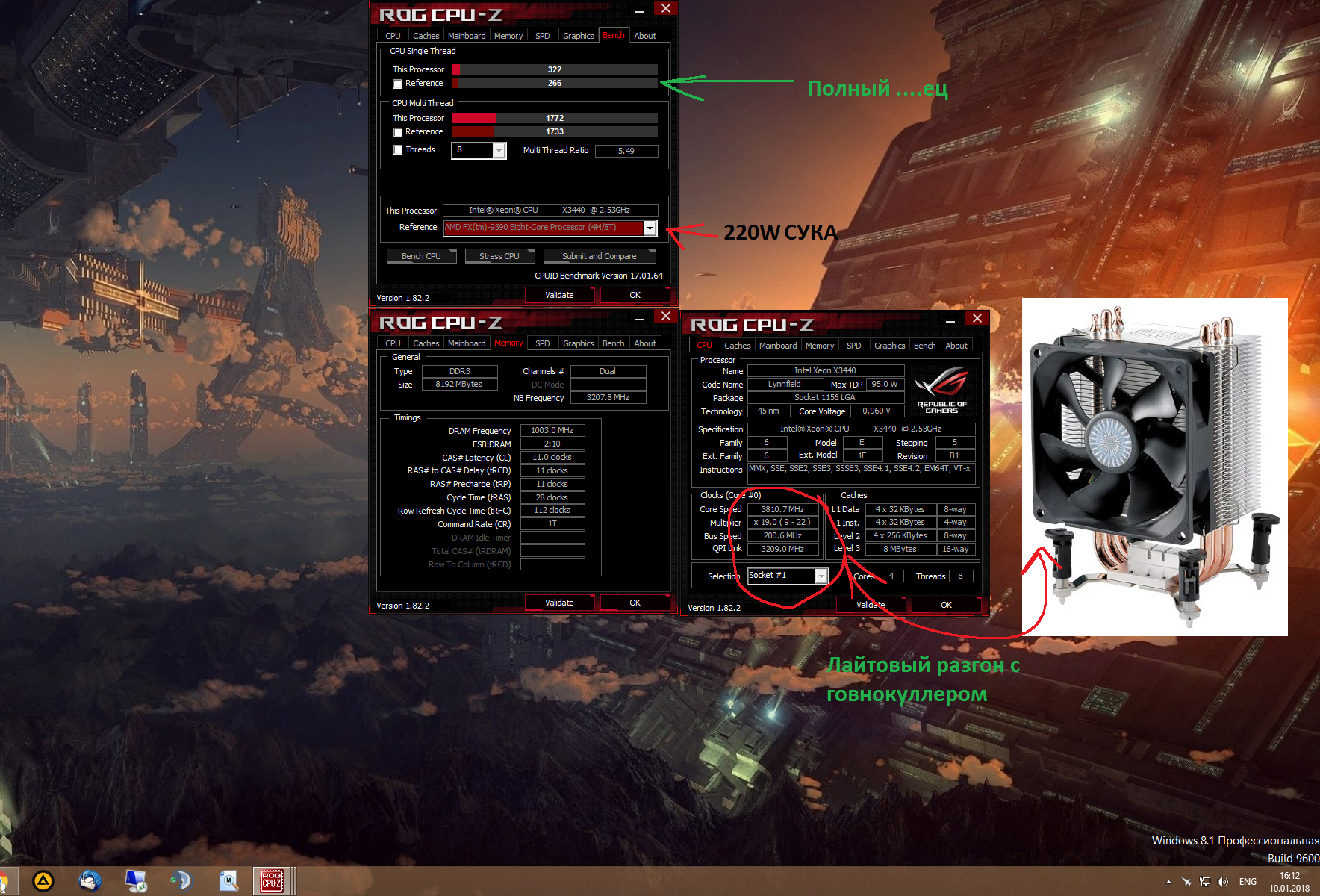Click multi thread Reference bar 1733
Viewport: 1320px width, 896px height.
pos(555,131)
